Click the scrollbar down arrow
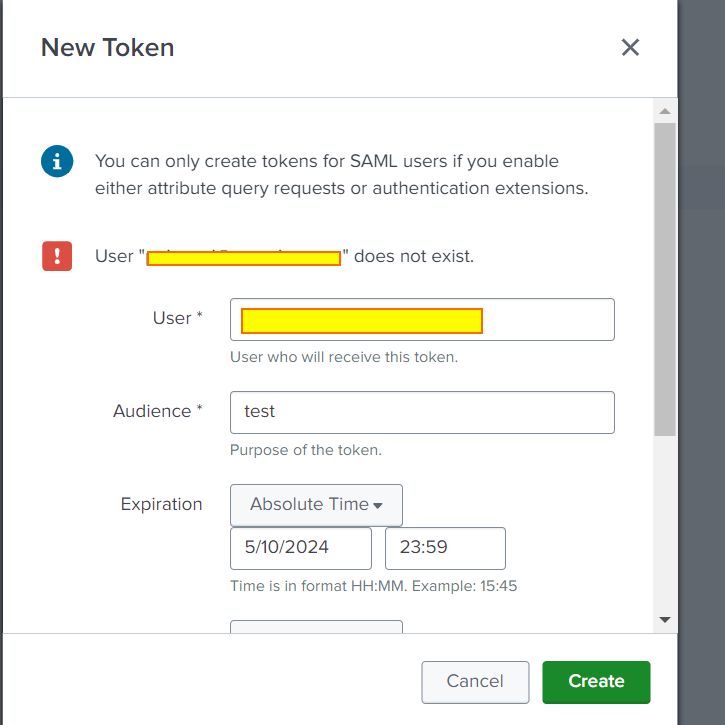The width and height of the screenshot is (725, 725). (664, 620)
